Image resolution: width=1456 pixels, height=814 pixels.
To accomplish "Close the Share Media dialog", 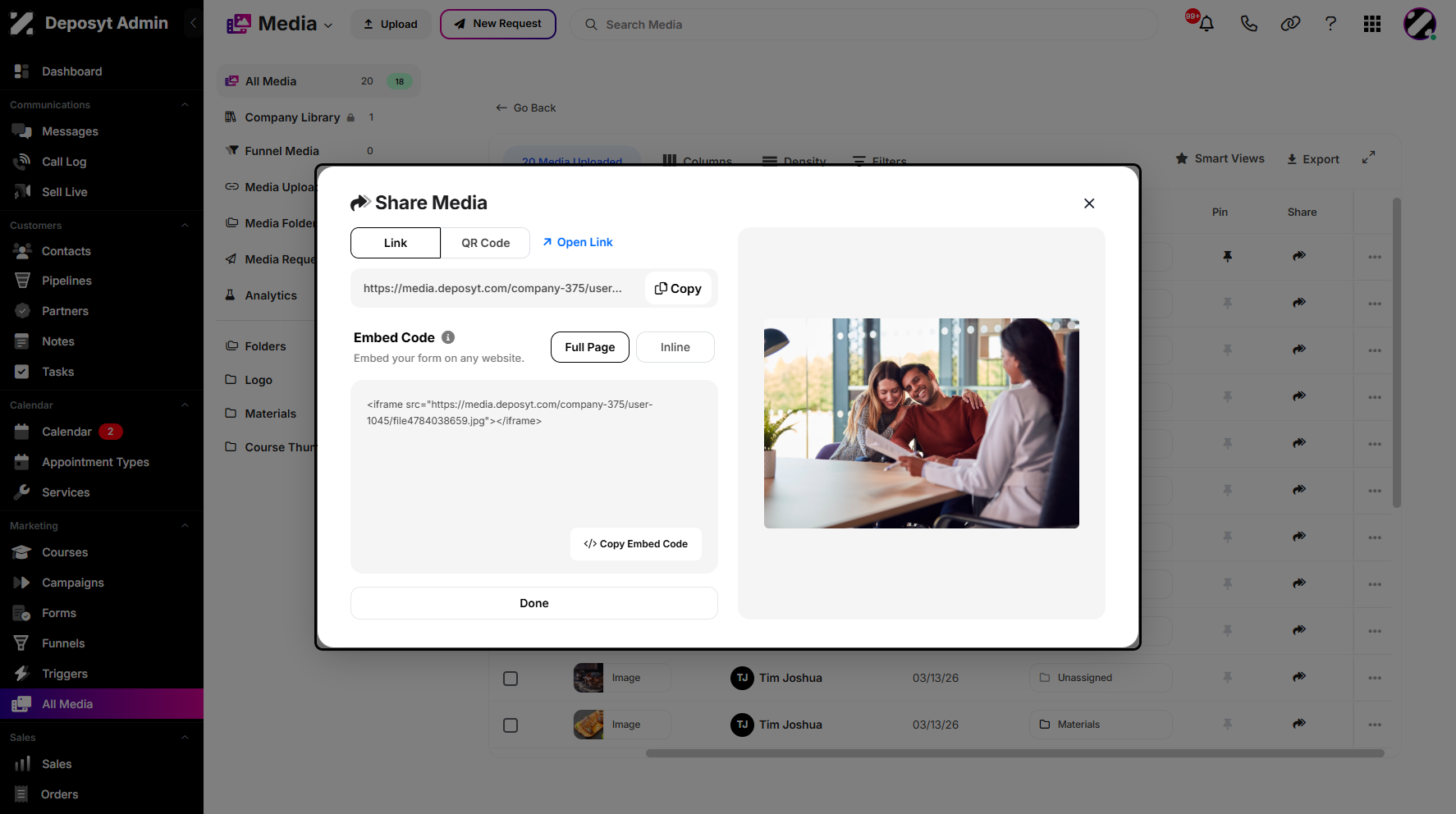I will tap(1089, 203).
